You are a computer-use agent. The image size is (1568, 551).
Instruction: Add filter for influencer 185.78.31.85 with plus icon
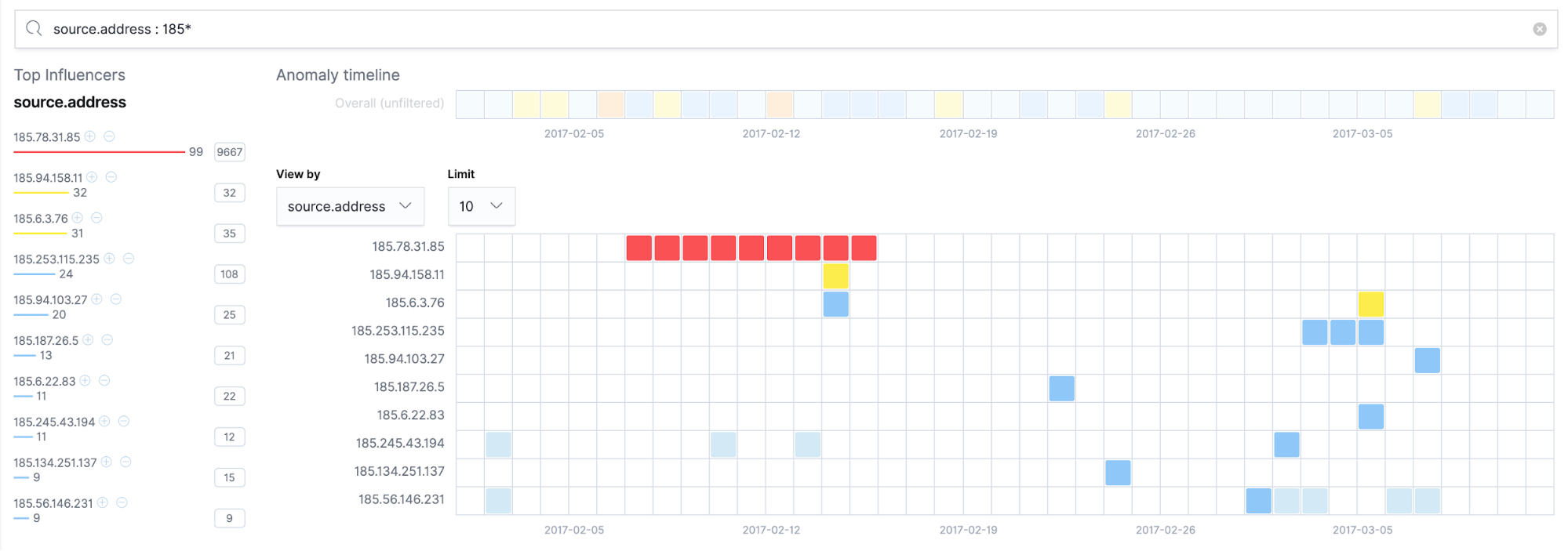(90, 136)
